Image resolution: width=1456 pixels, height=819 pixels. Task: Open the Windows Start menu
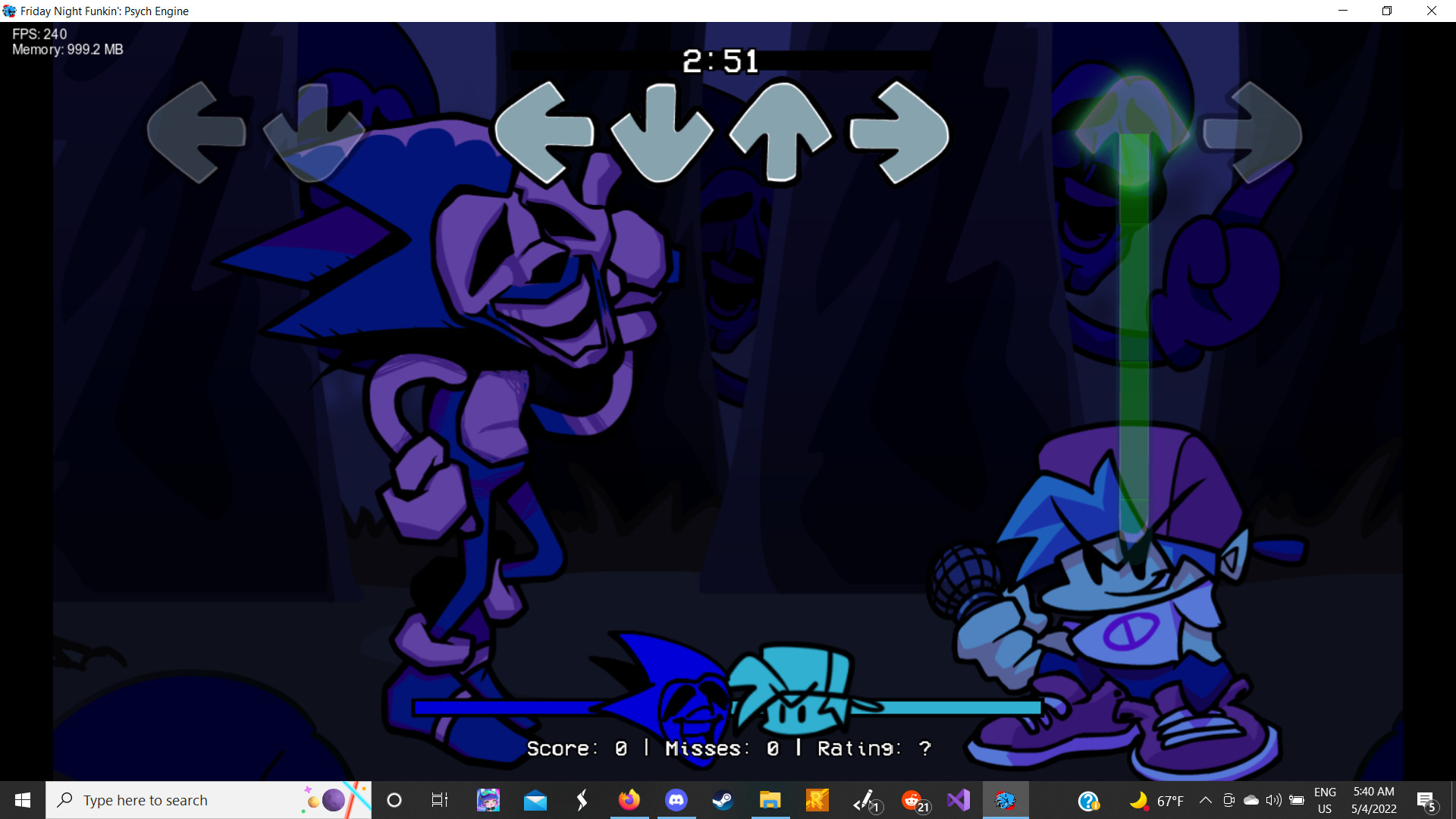(23, 800)
